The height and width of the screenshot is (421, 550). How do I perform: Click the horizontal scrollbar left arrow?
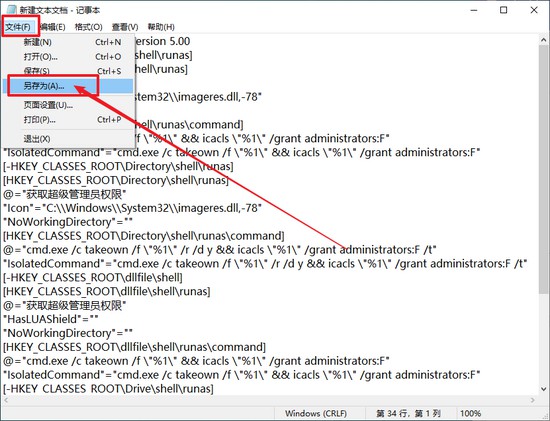pyautogui.click(x=6, y=400)
